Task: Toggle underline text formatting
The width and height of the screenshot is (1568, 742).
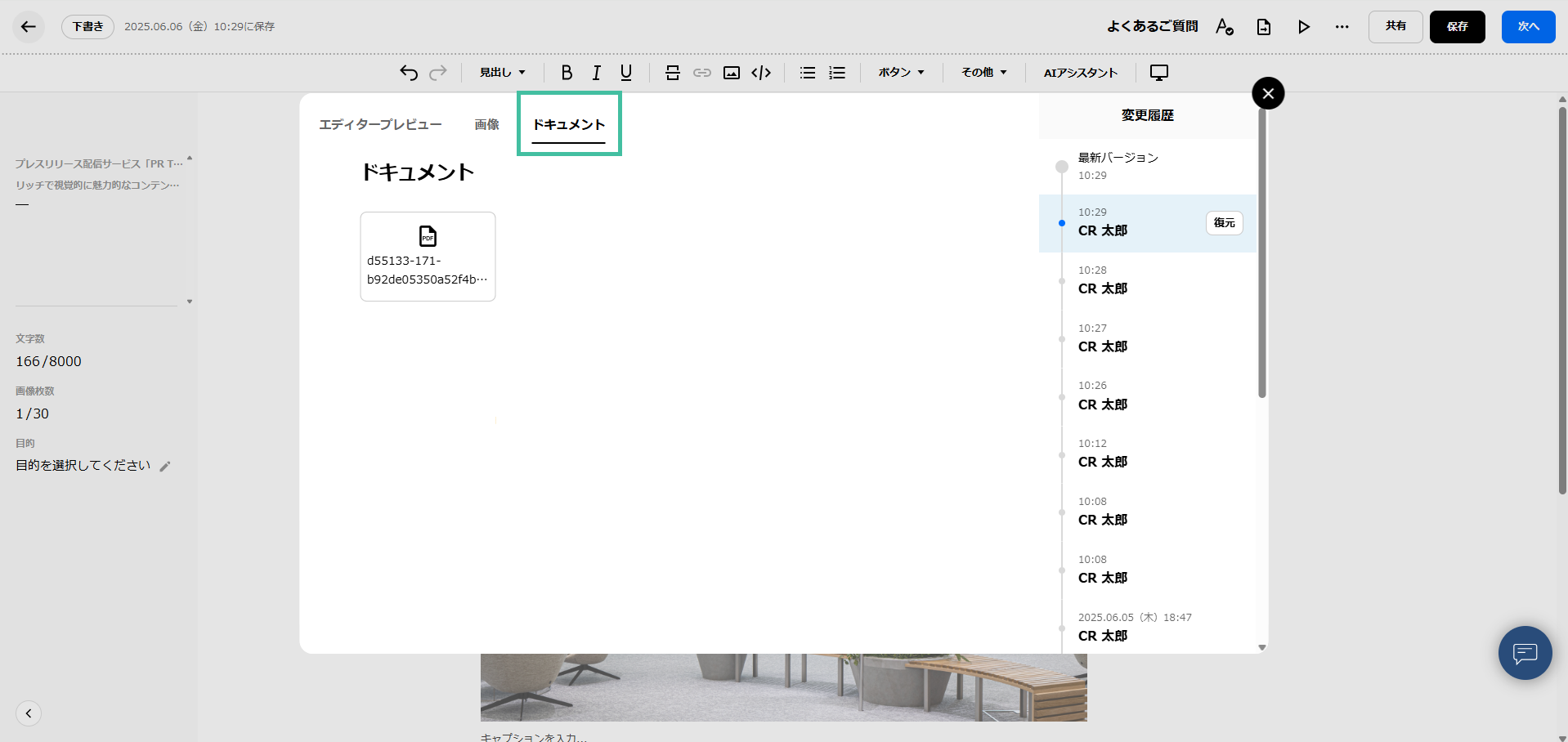Action: point(626,73)
